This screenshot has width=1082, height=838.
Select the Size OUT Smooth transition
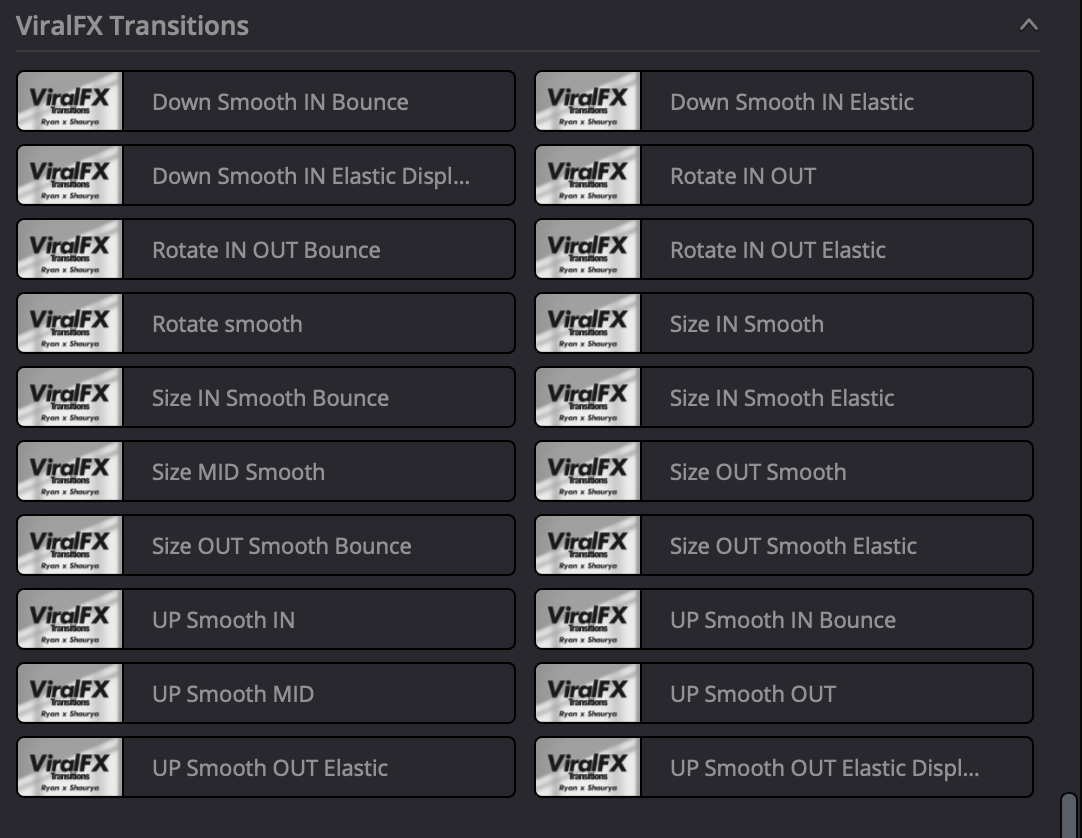[x=757, y=471]
